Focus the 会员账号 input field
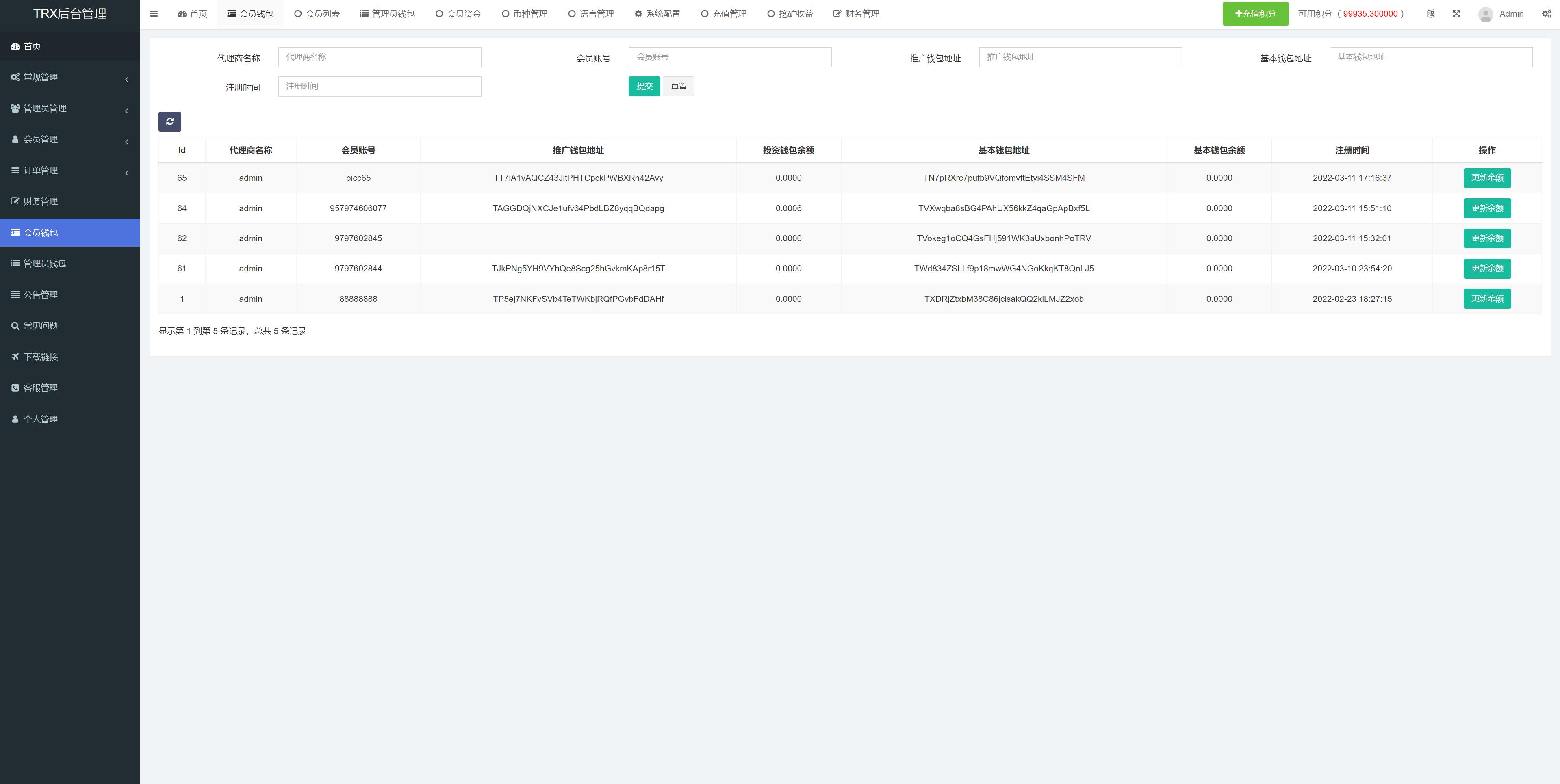The width and height of the screenshot is (1560, 784). click(730, 57)
